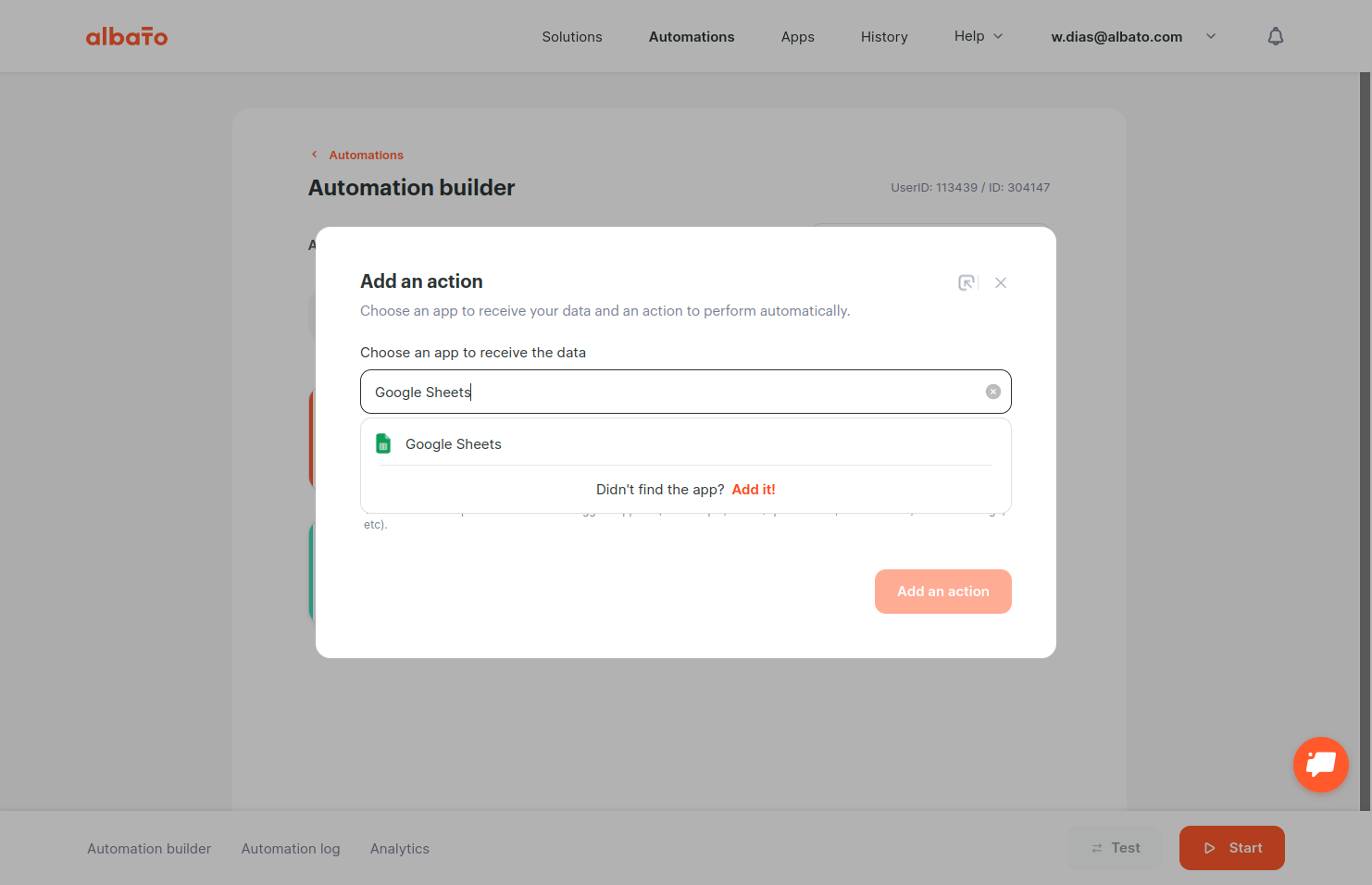The image size is (1372, 885).
Task: Go to the History page
Action: (884, 37)
